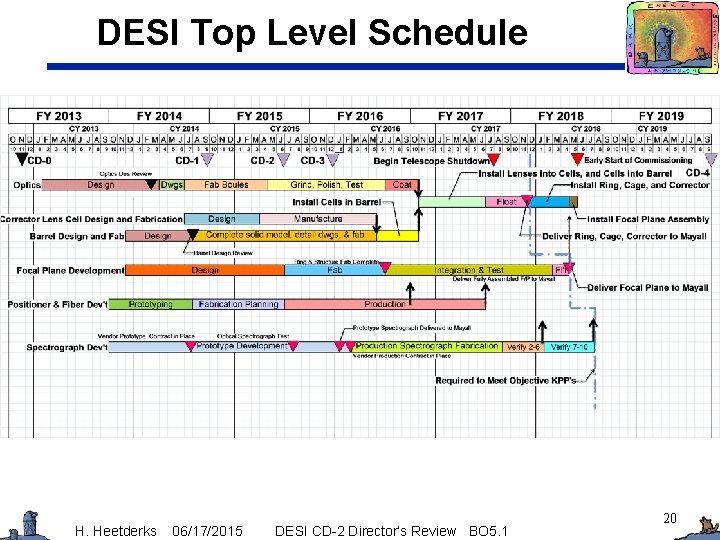Click the FY 2013 header cell

pos(59,116)
